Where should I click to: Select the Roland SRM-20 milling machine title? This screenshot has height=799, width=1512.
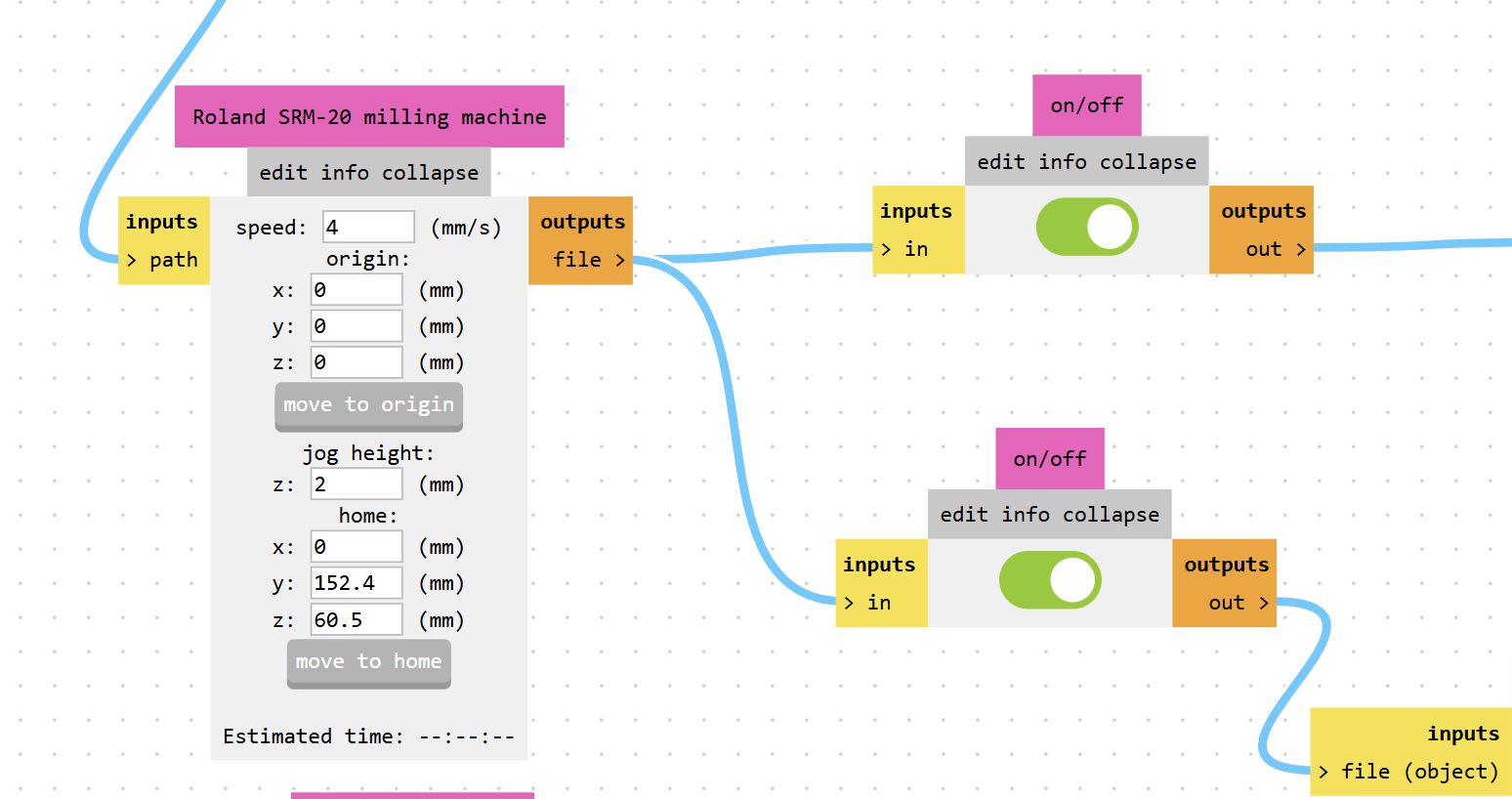369,117
